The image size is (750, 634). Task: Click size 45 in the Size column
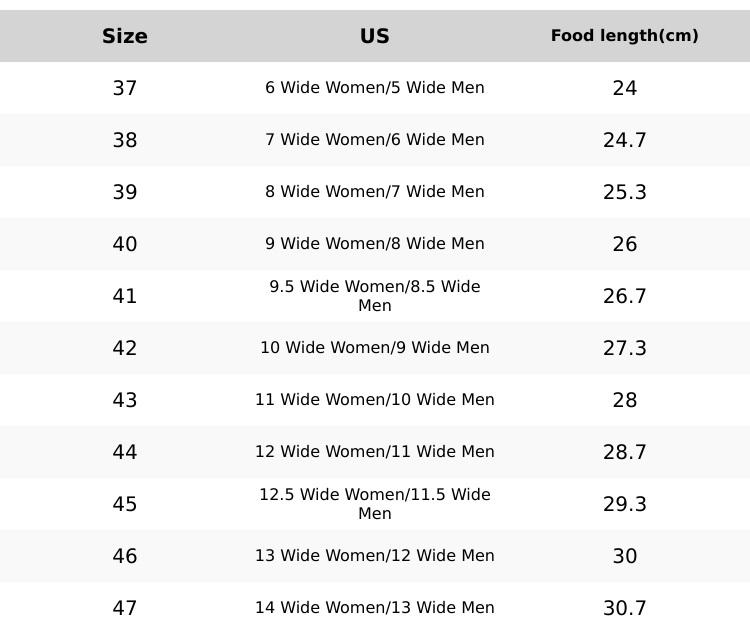[x=125, y=504]
